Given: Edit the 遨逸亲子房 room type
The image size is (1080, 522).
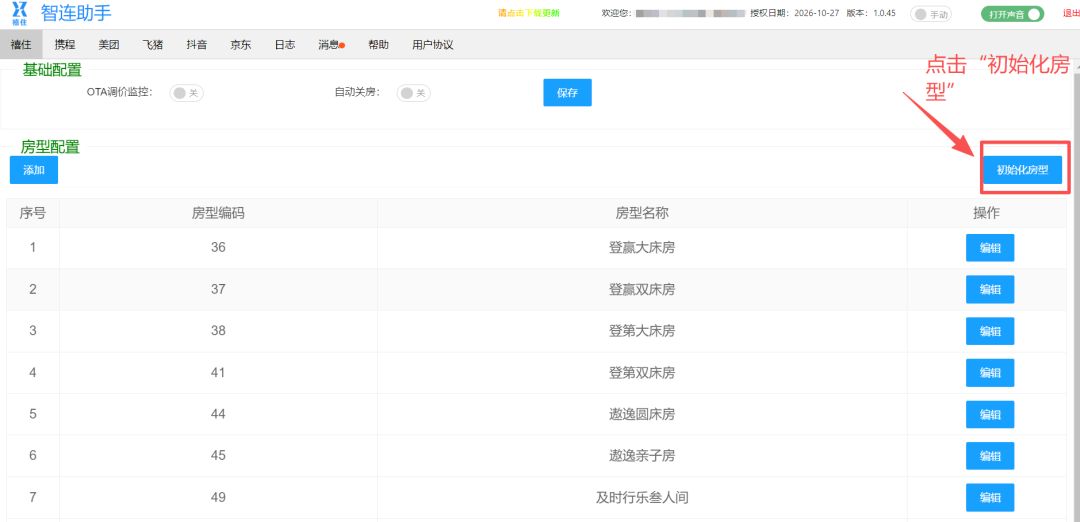Looking at the screenshot, I should tap(990, 456).
